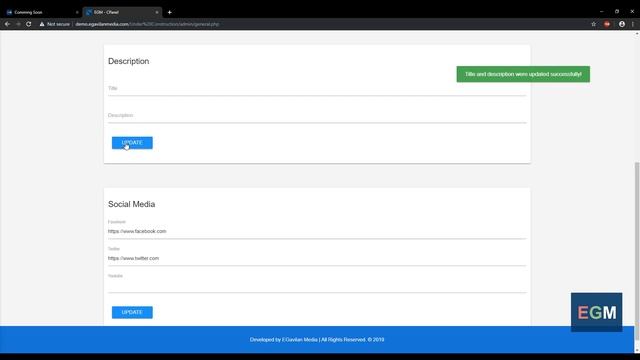Viewport: 640px width, 360px height.
Task: Click the empty Youtube URL field
Action: (x=317, y=286)
